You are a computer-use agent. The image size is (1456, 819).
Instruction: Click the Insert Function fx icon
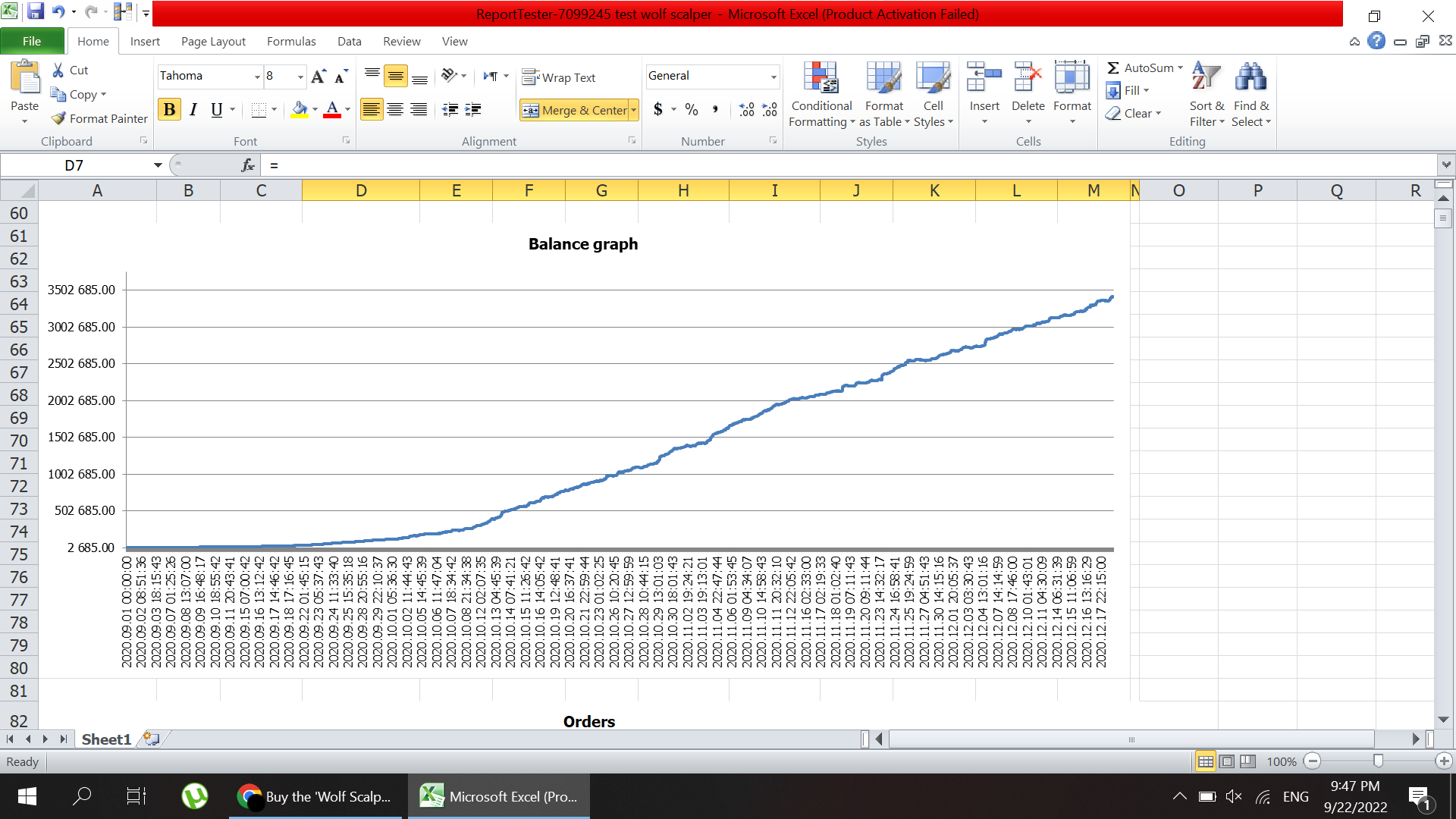coord(247,165)
